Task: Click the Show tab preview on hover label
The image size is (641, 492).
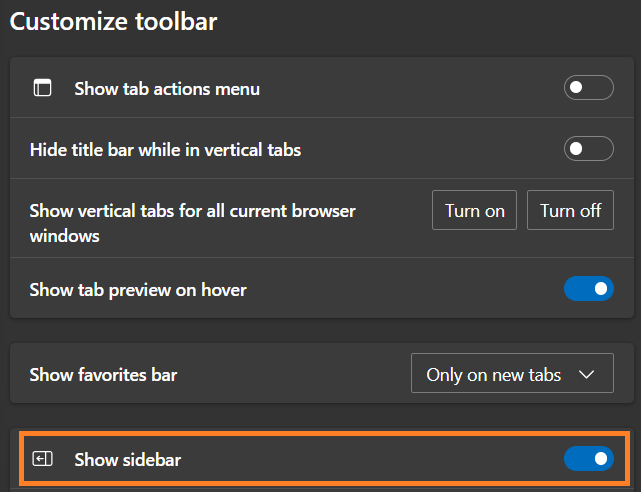Action: coord(138,290)
